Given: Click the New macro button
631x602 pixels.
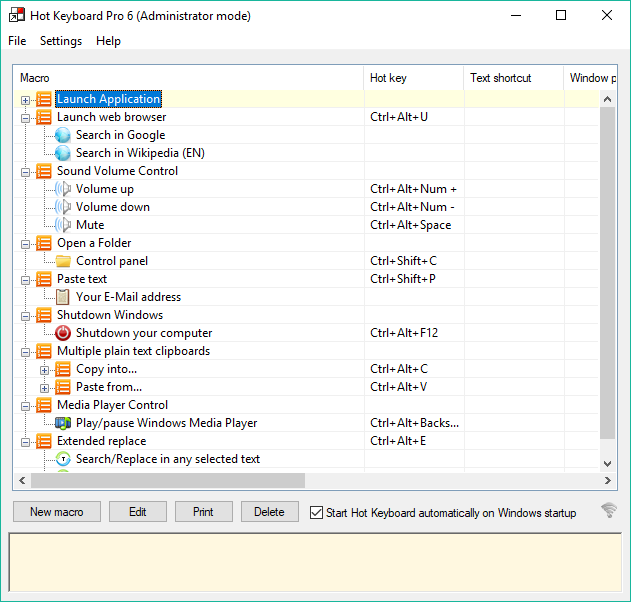Looking at the screenshot, I should coord(57,512).
